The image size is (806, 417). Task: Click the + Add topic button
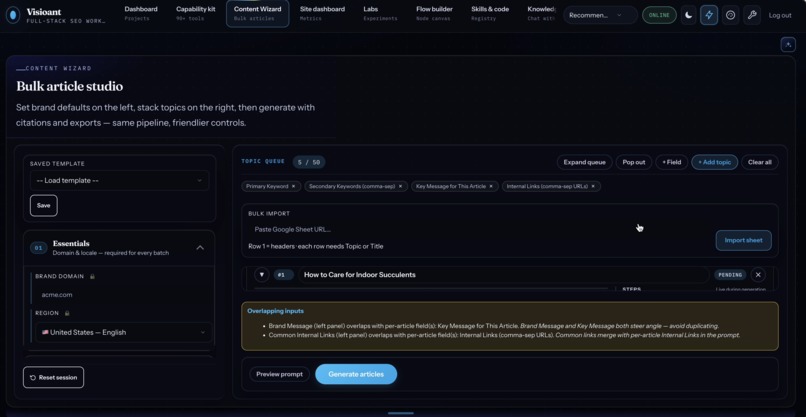click(715, 162)
